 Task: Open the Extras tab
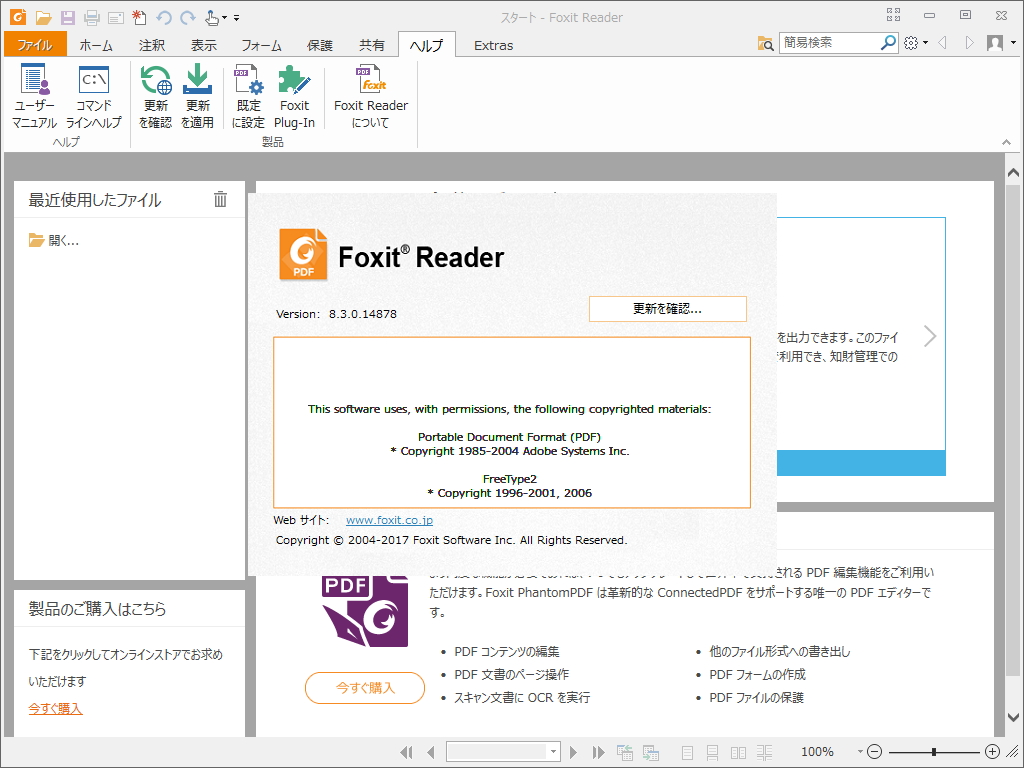point(495,44)
